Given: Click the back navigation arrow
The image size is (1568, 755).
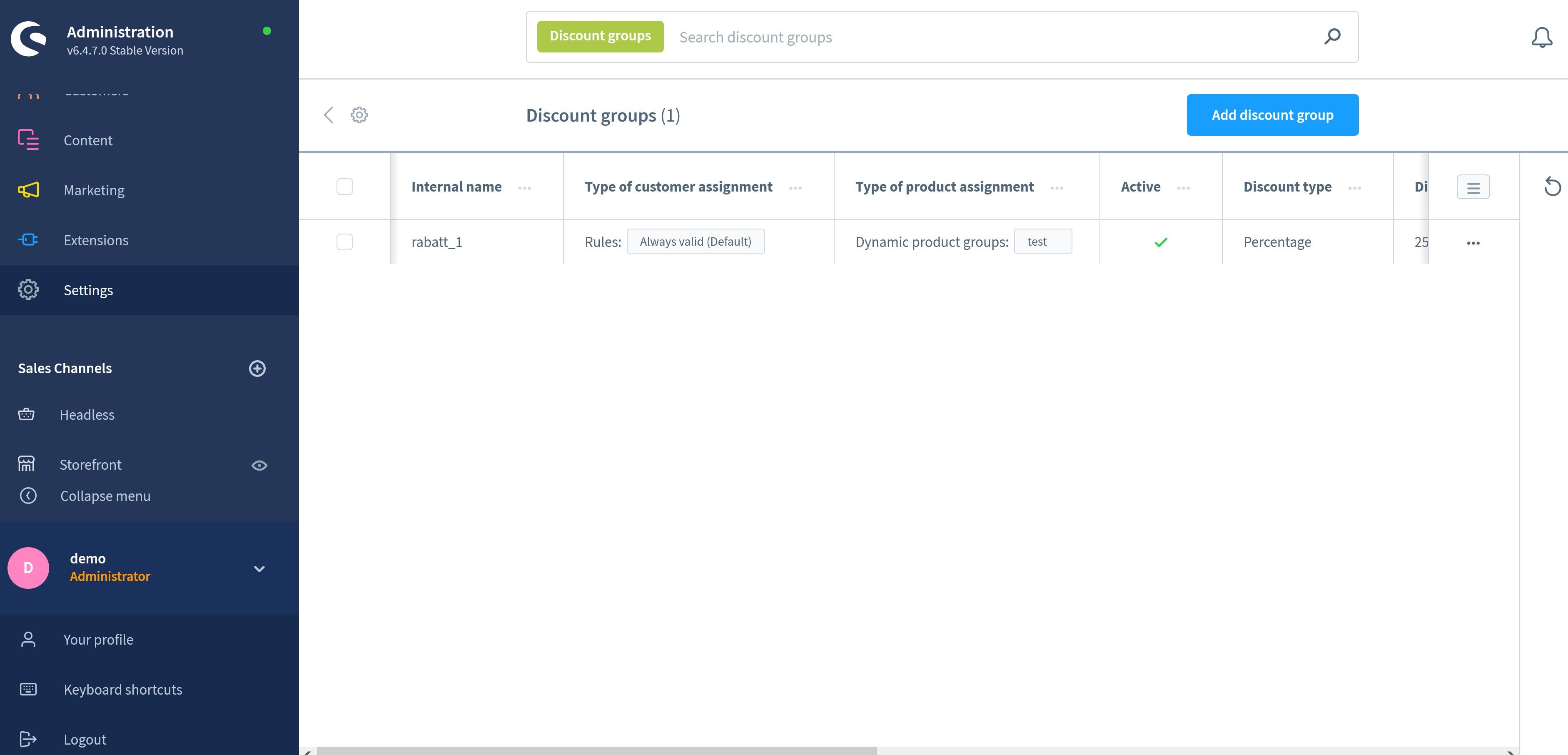Looking at the screenshot, I should pos(329,114).
